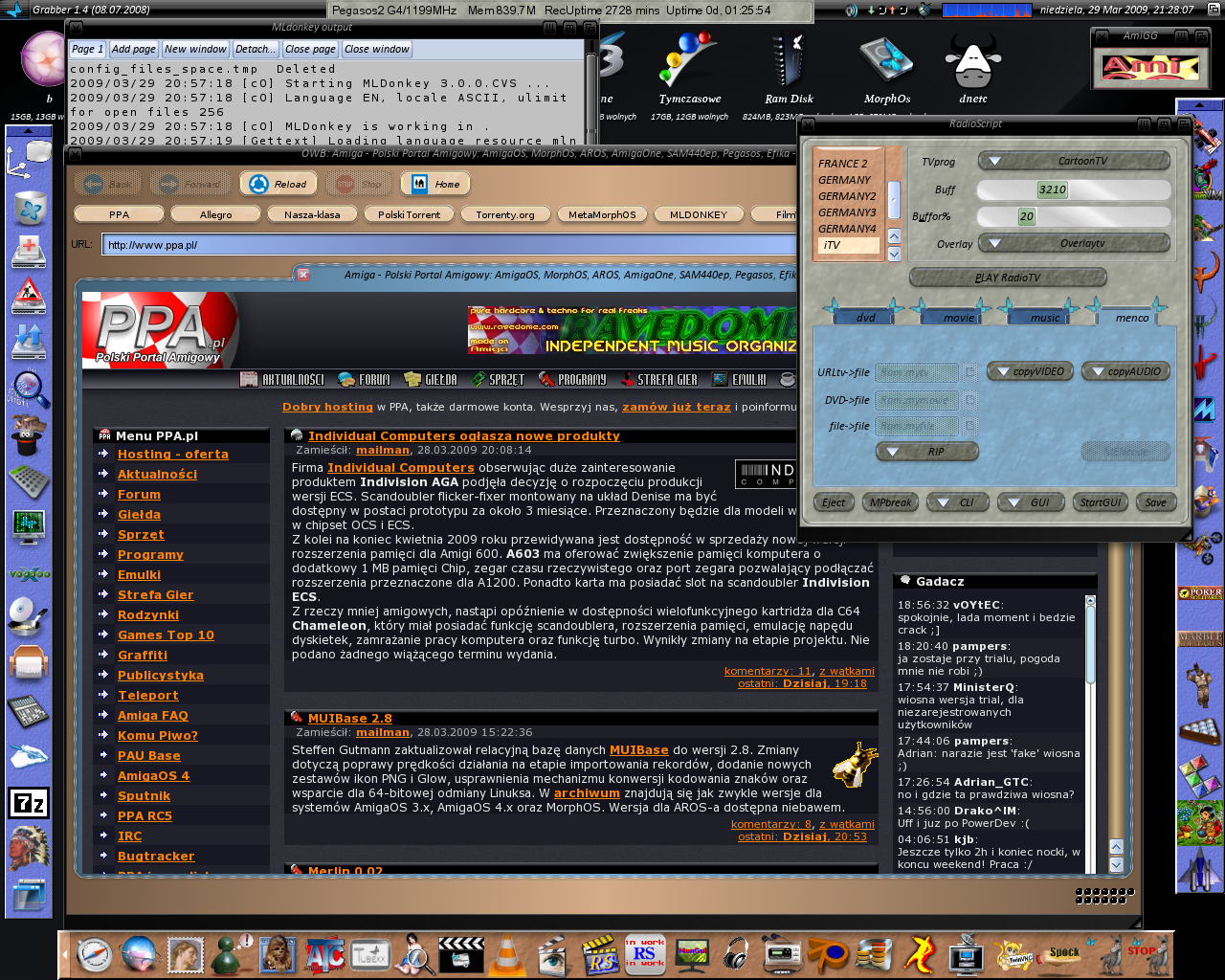Open the road works warning sign icon
1225x980 pixels.
point(29,296)
